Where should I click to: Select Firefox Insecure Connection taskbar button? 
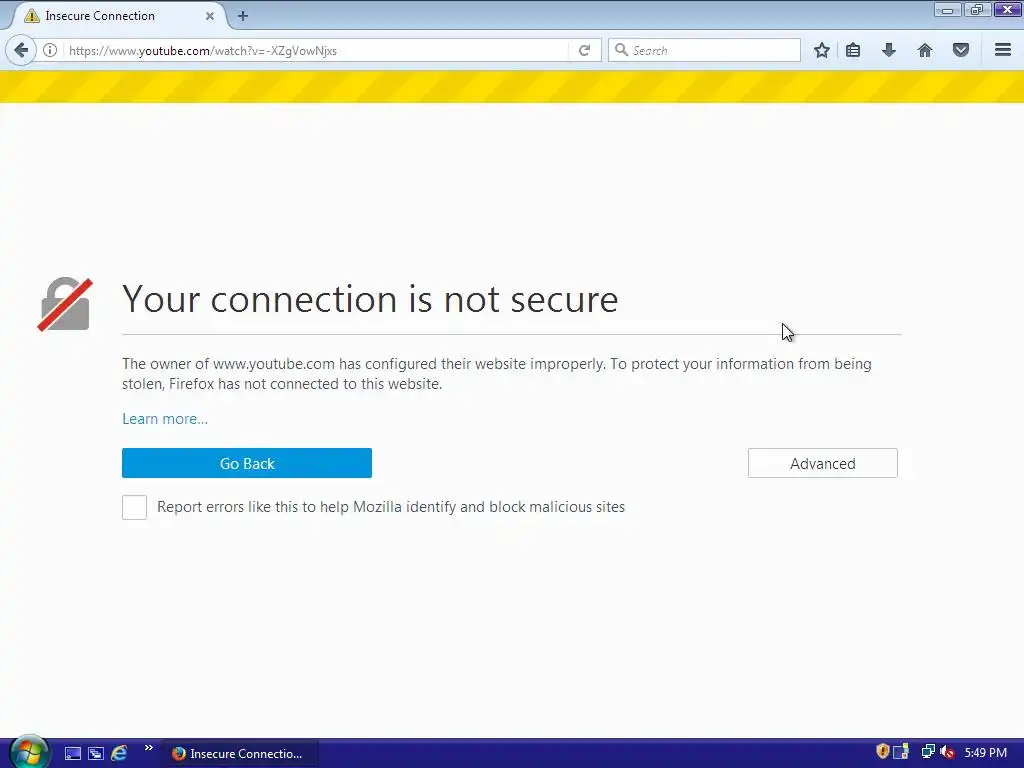pos(239,754)
